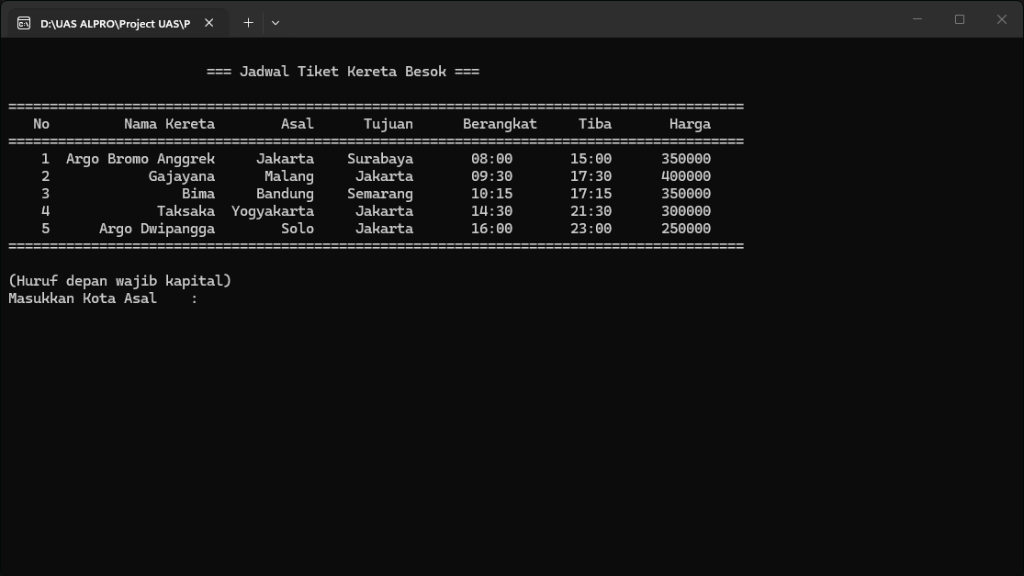Click origin city 'Solo'

coord(297,229)
